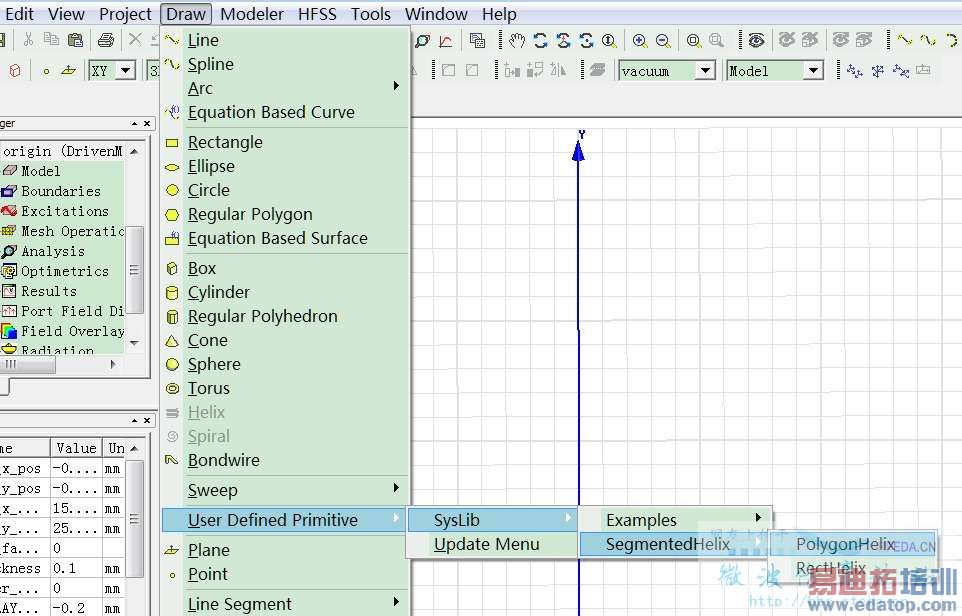Click the draw point toolbar icon
The image size is (962, 616).
click(x=46, y=71)
